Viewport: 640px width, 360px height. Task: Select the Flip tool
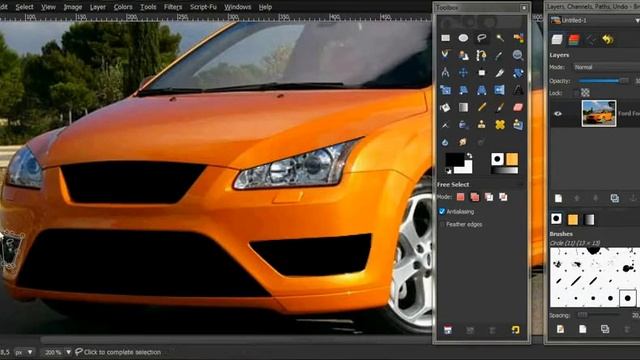500,90
